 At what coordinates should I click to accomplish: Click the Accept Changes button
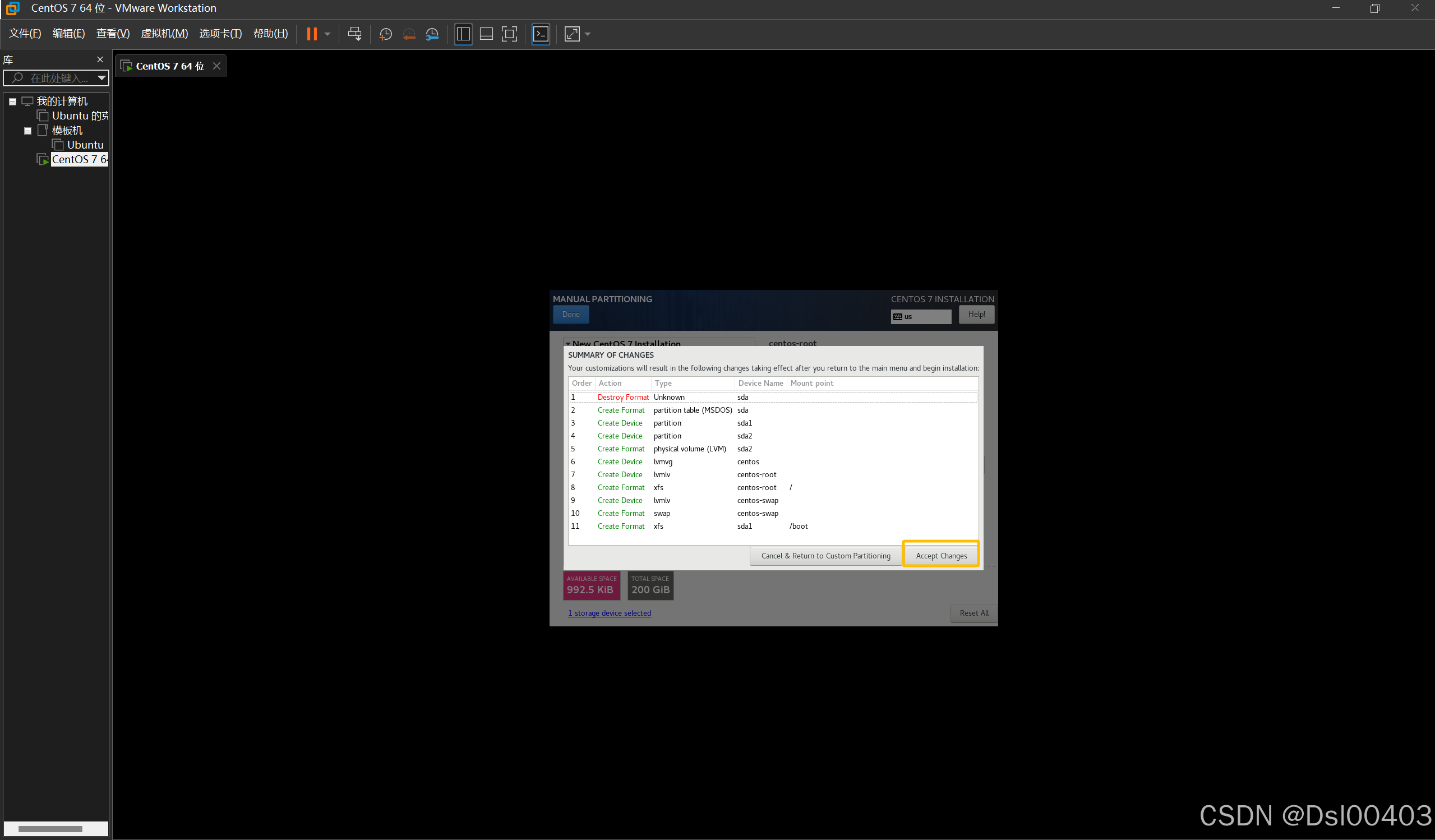(x=941, y=555)
